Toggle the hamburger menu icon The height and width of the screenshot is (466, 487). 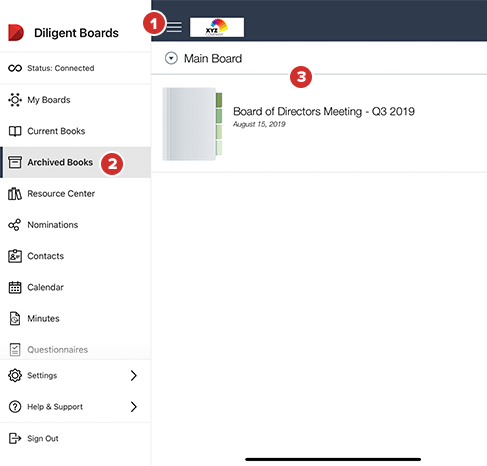(174, 27)
